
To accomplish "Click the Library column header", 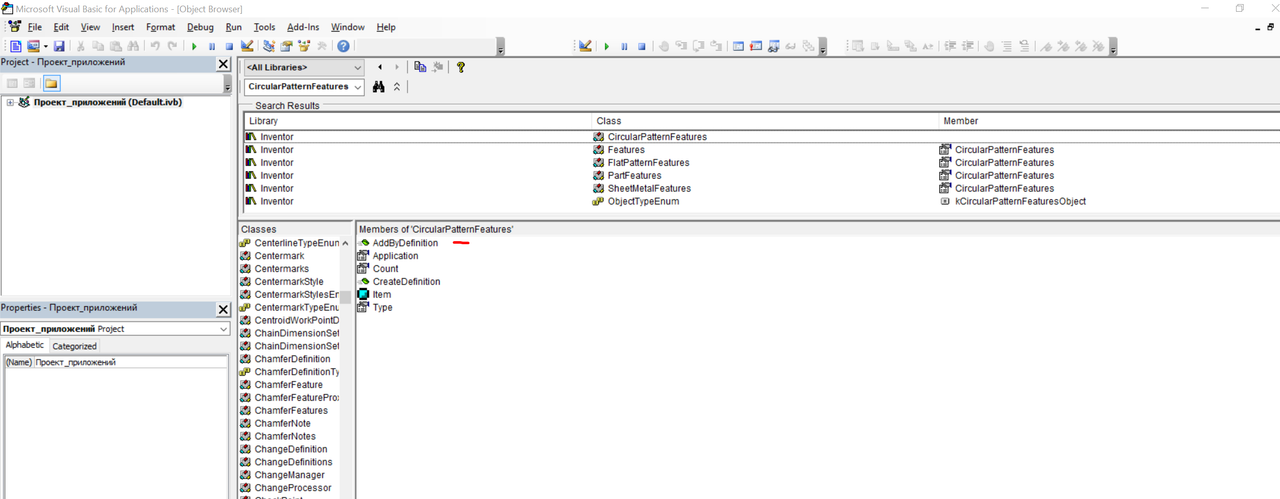I will tap(416, 121).
